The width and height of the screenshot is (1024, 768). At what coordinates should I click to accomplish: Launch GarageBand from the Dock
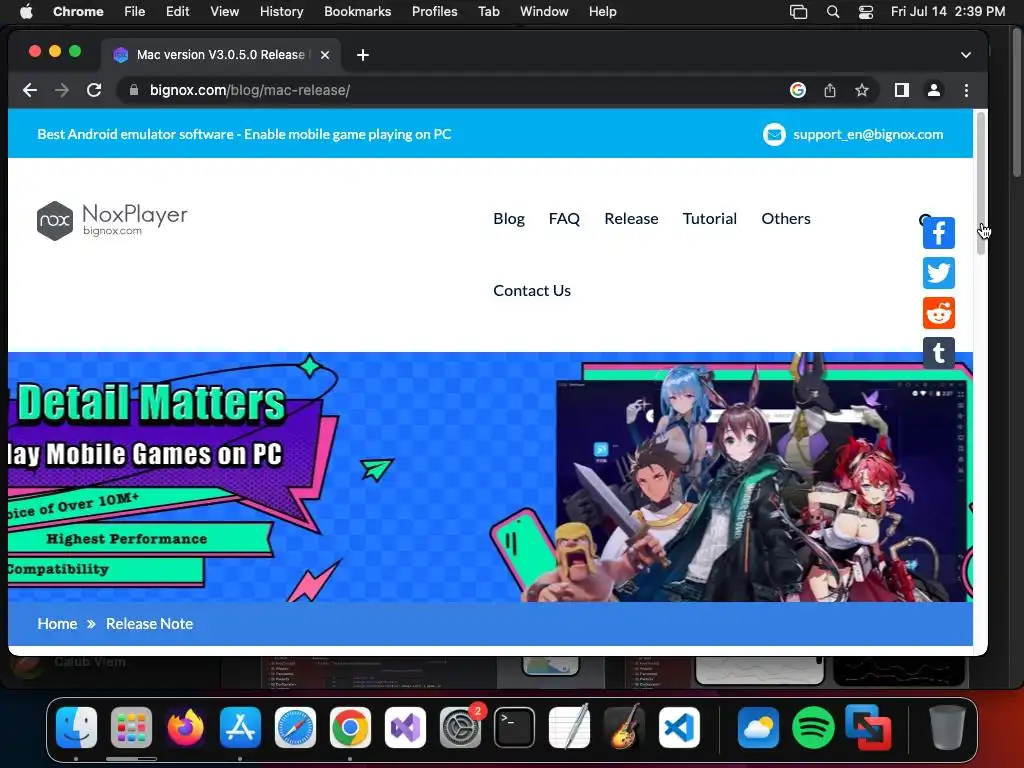click(624, 728)
